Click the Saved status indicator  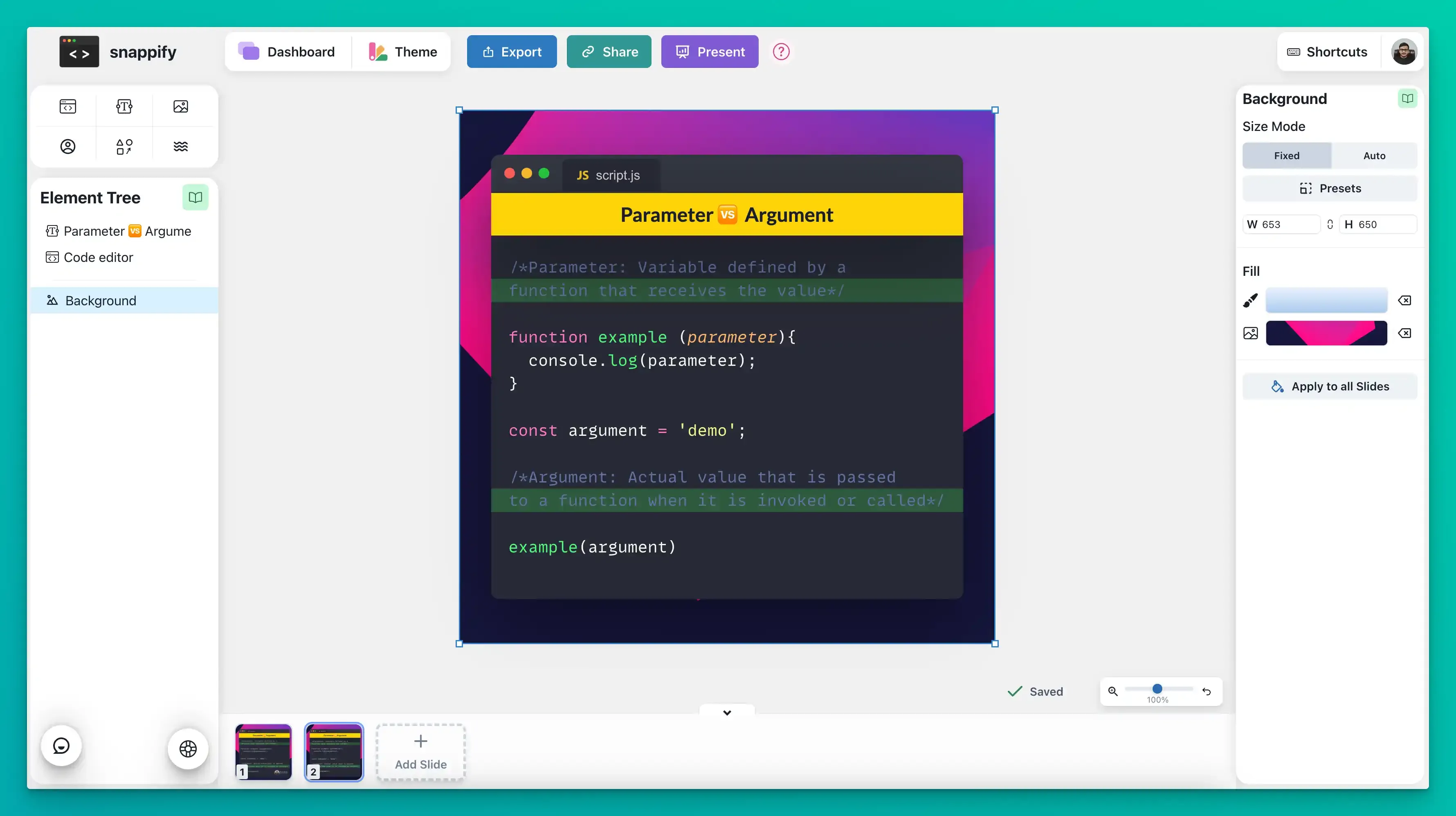tap(1035, 691)
